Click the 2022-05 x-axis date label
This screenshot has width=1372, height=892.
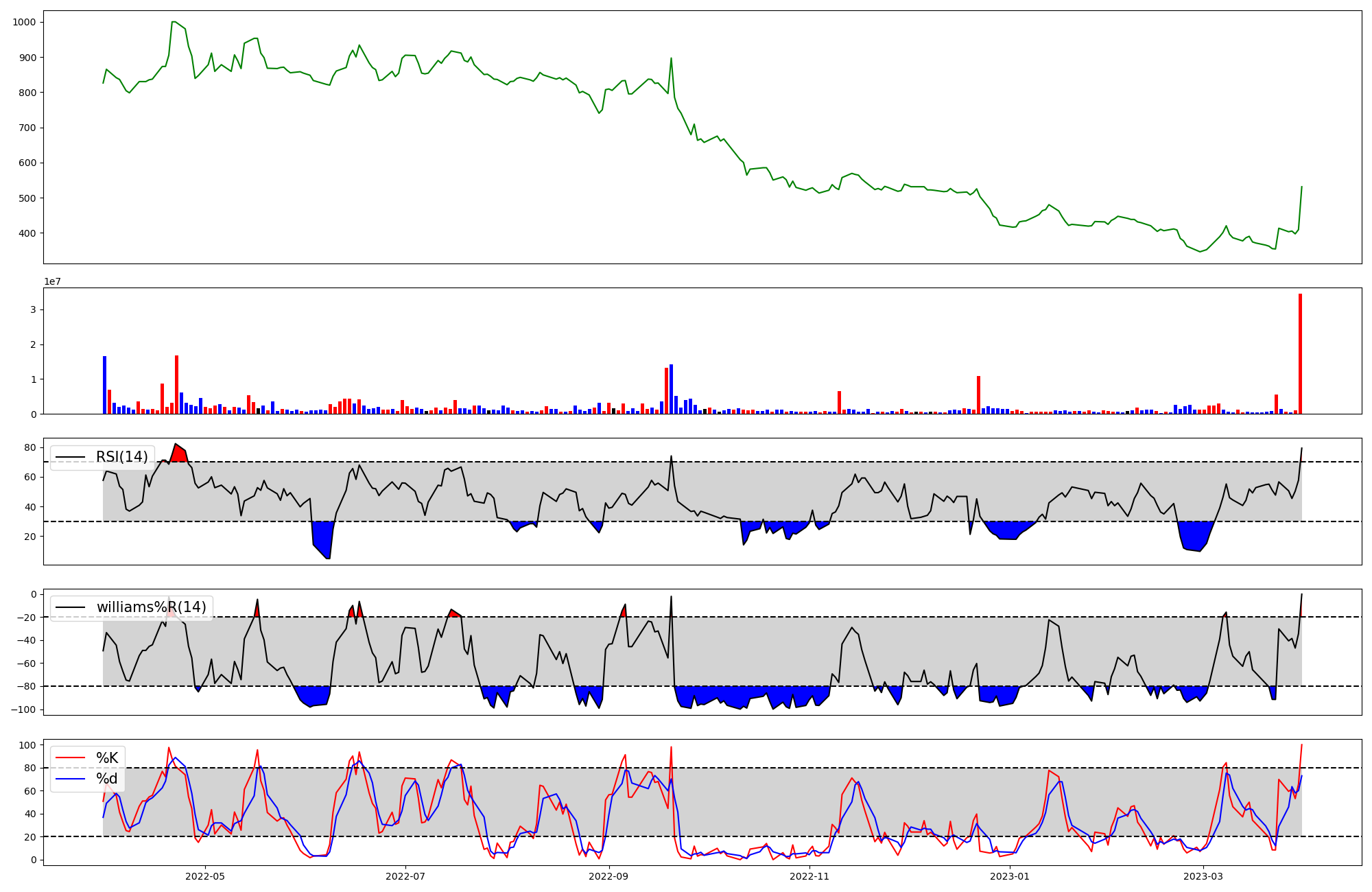pyautogui.click(x=205, y=876)
